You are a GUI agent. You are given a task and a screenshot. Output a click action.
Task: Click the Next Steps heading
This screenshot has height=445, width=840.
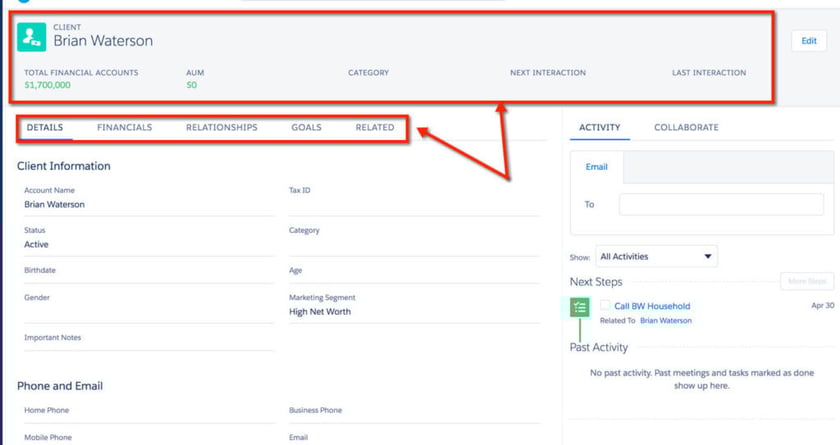click(596, 282)
